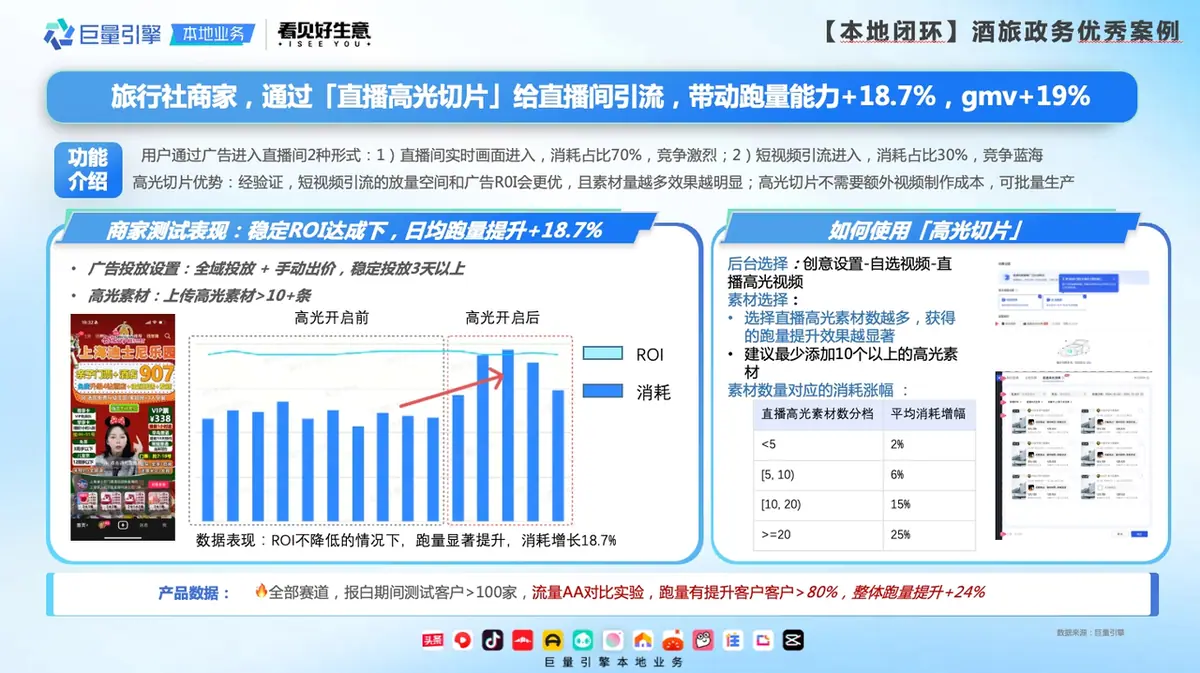This screenshot has height=673, width=1200.
Task: Click the green cartoon face icon
Action: point(583,639)
